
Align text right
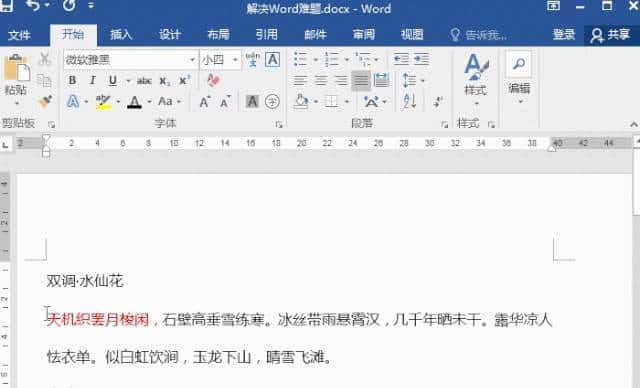pyautogui.click(x=341, y=80)
